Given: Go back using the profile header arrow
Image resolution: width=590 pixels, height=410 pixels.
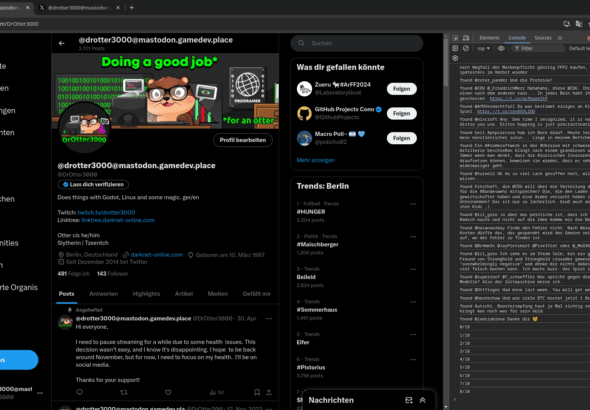Looking at the screenshot, I should point(62,44).
